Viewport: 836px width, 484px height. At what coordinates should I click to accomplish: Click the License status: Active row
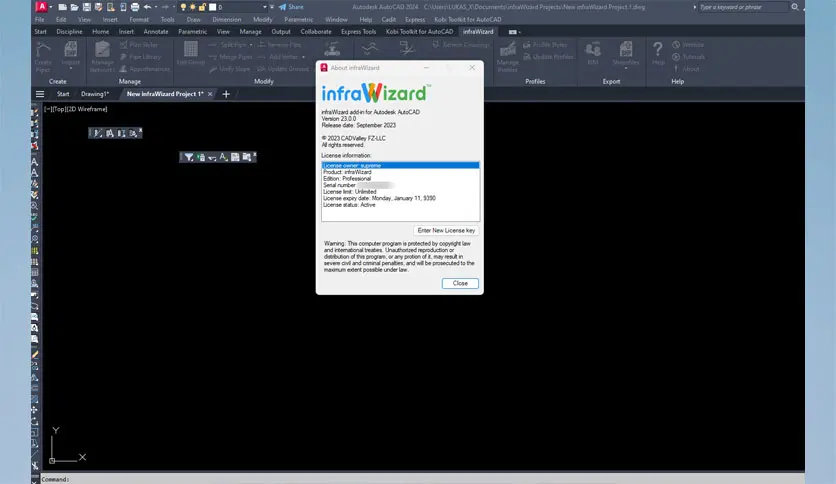coord(400,205)
